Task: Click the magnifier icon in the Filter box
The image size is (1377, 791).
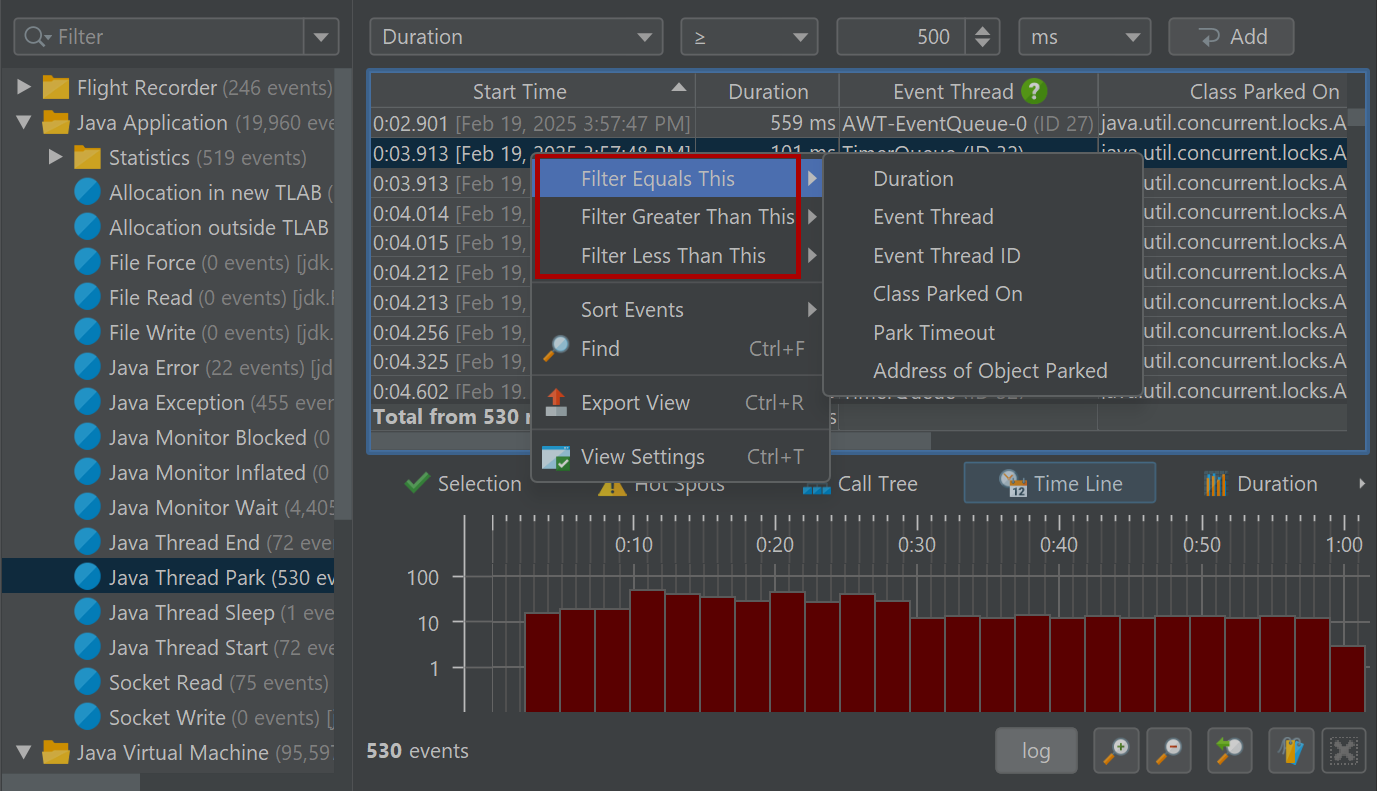Action: point(36,37)
